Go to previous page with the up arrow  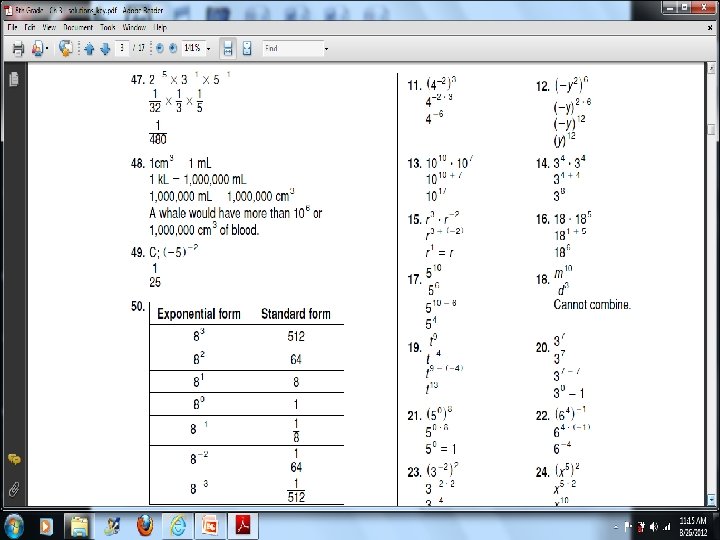click(90, 48)
